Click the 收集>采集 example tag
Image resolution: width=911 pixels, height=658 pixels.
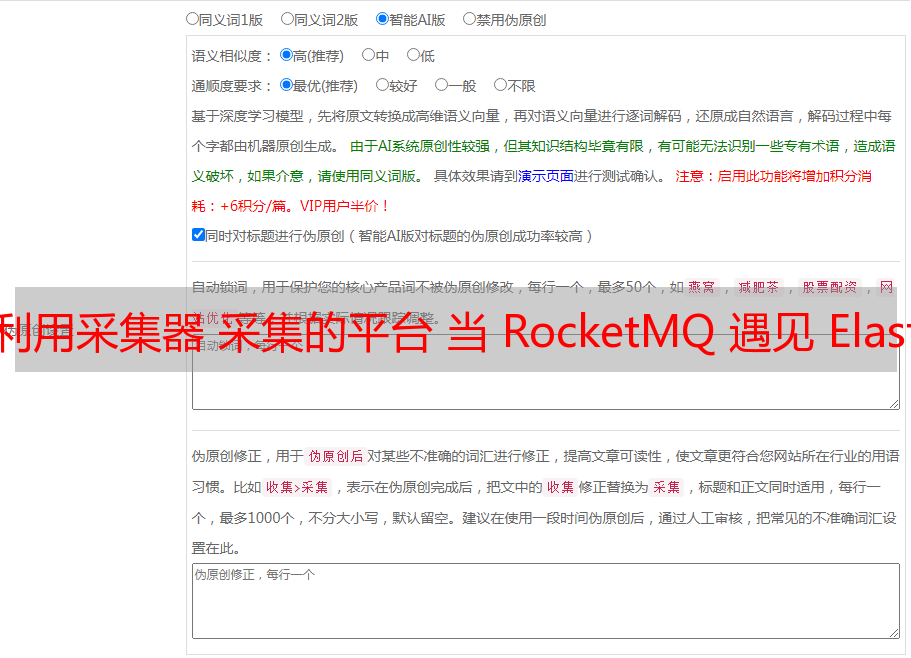(x=297, y=487)
